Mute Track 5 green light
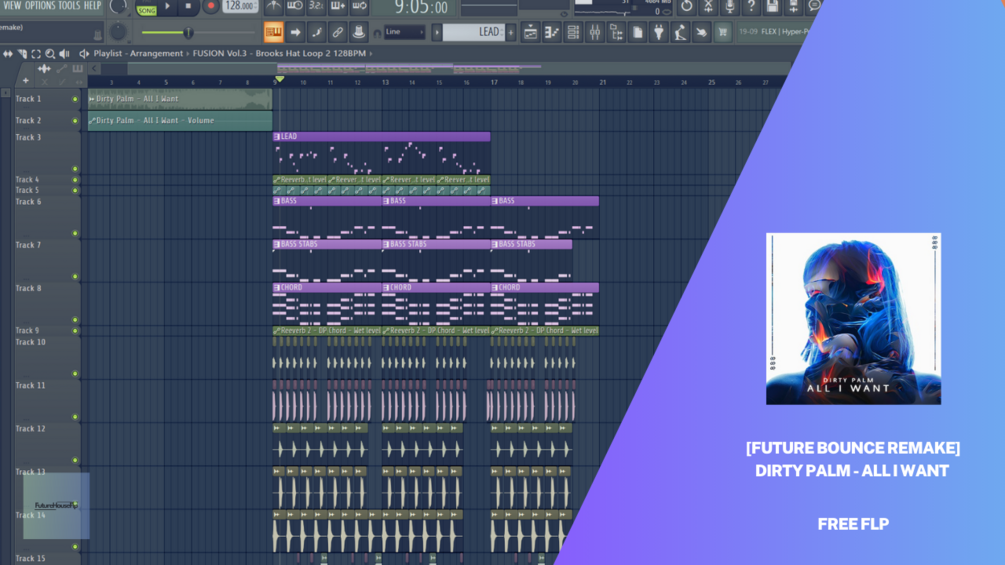 75,190
